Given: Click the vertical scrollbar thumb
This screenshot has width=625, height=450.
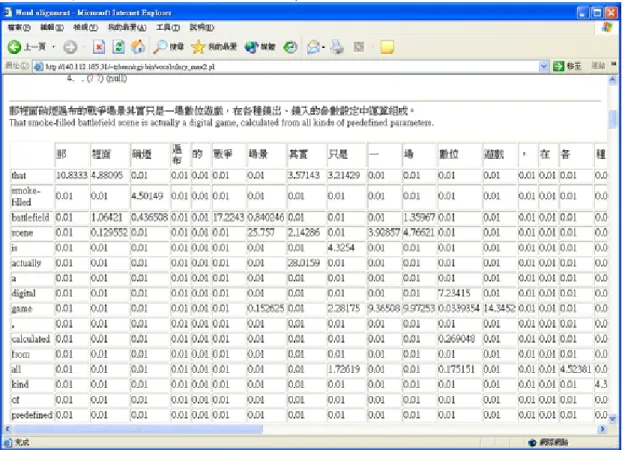Looking at the screenshot, I should 612,119.
